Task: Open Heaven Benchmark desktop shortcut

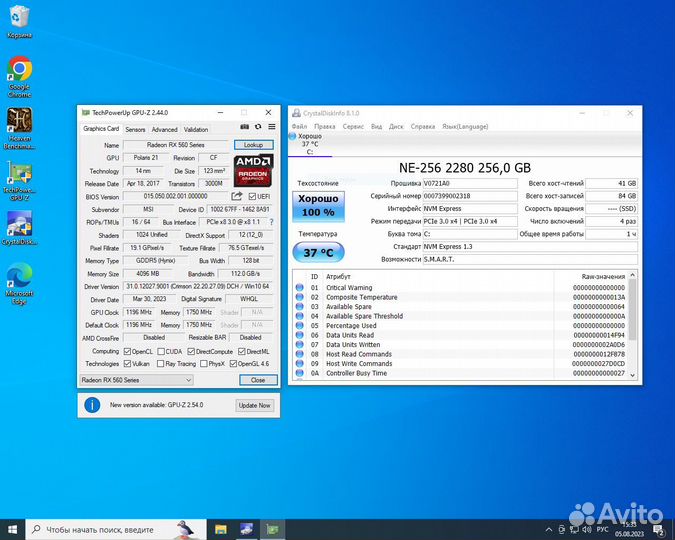Action: click(x=19, y=128)
